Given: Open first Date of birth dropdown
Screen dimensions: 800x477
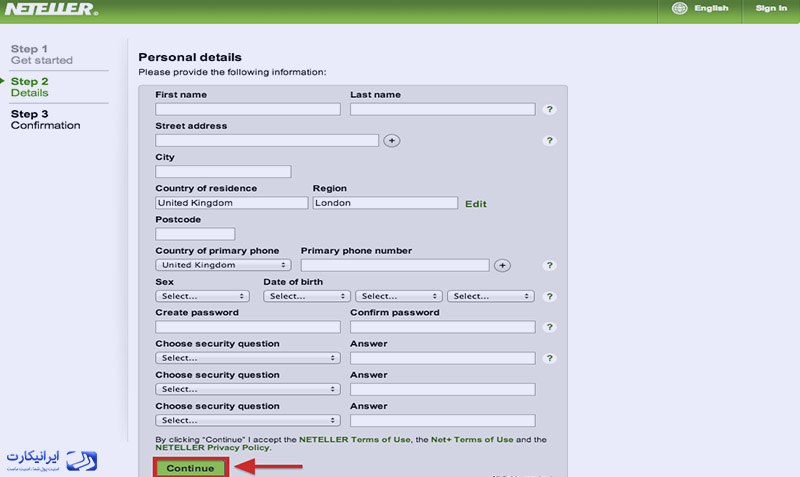Looking at the screenshot, I should click(307, 296).
